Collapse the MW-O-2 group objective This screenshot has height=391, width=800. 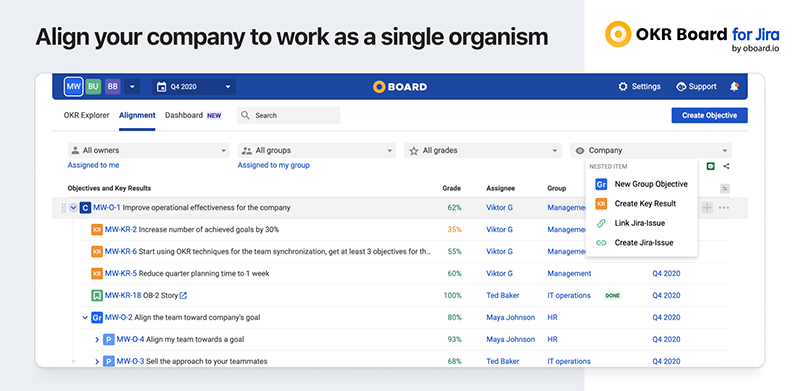[x=85, y=317]
